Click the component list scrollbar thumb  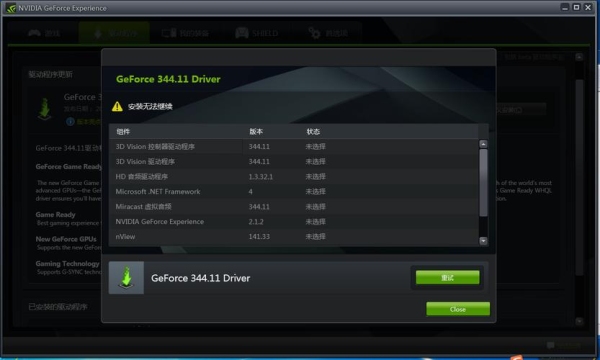click(483, 183)
